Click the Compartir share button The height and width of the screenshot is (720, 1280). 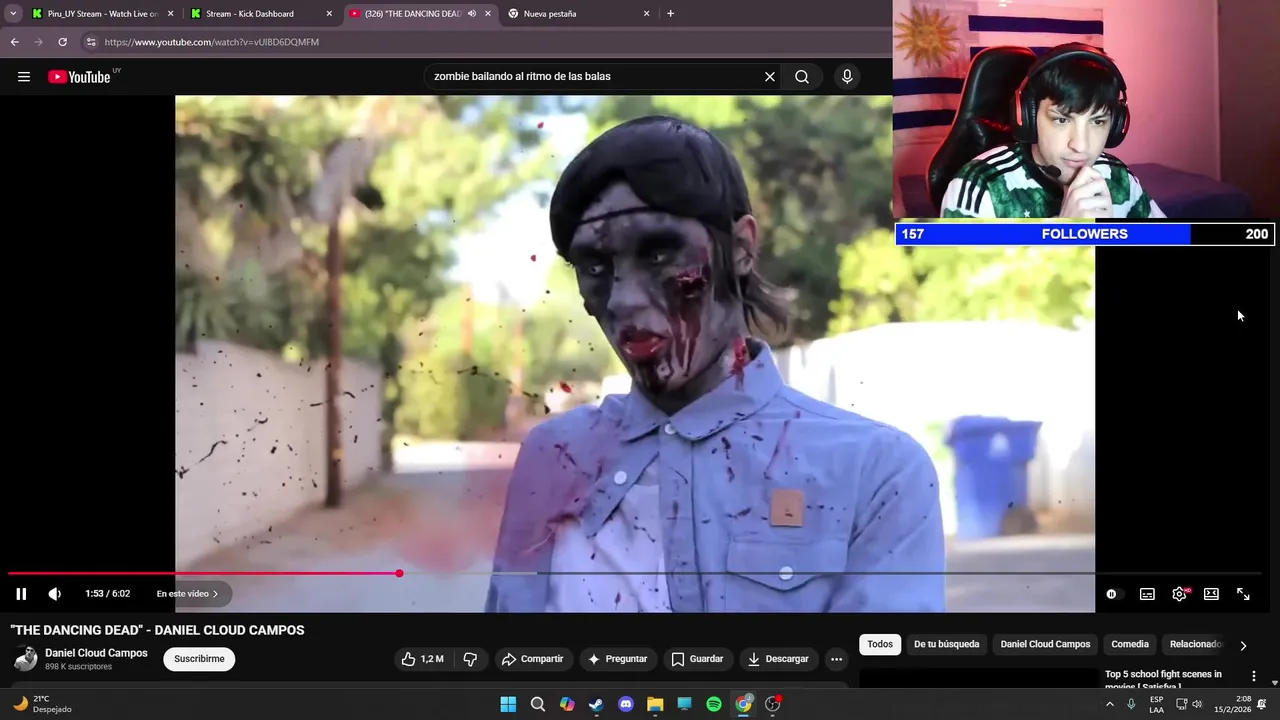point(533,659)
